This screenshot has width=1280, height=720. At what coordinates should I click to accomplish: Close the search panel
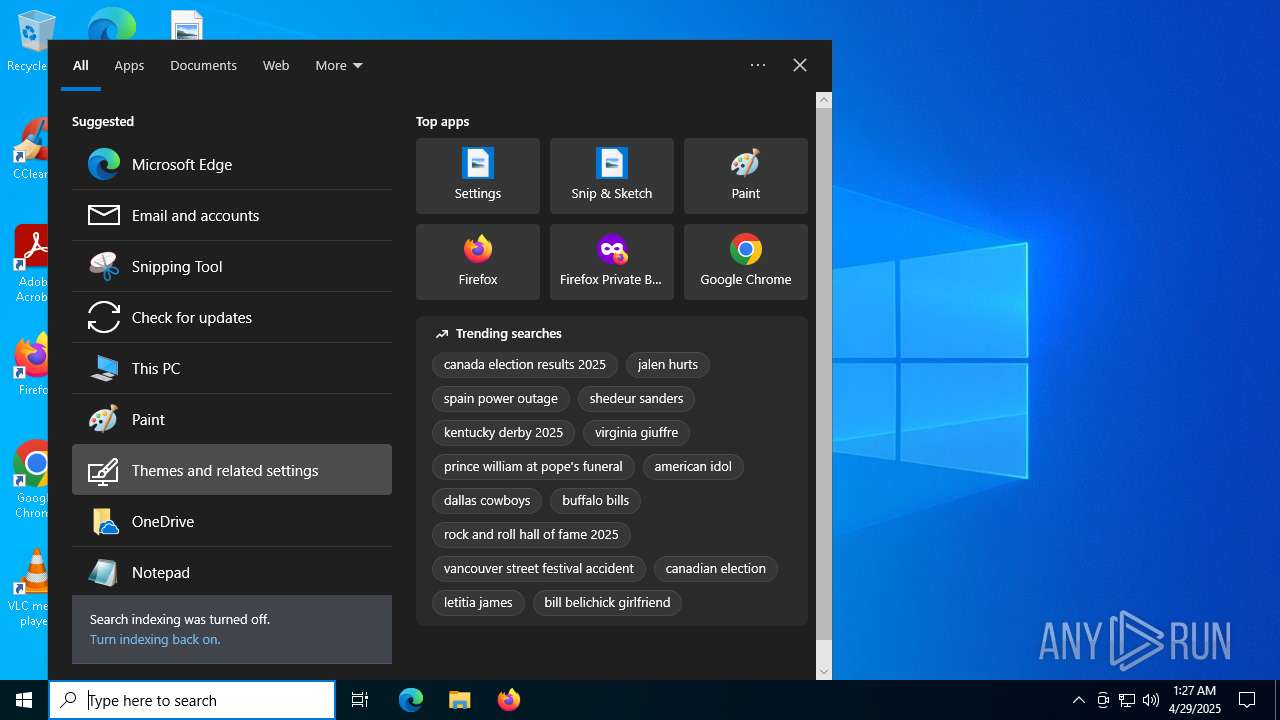coord(800,65)
